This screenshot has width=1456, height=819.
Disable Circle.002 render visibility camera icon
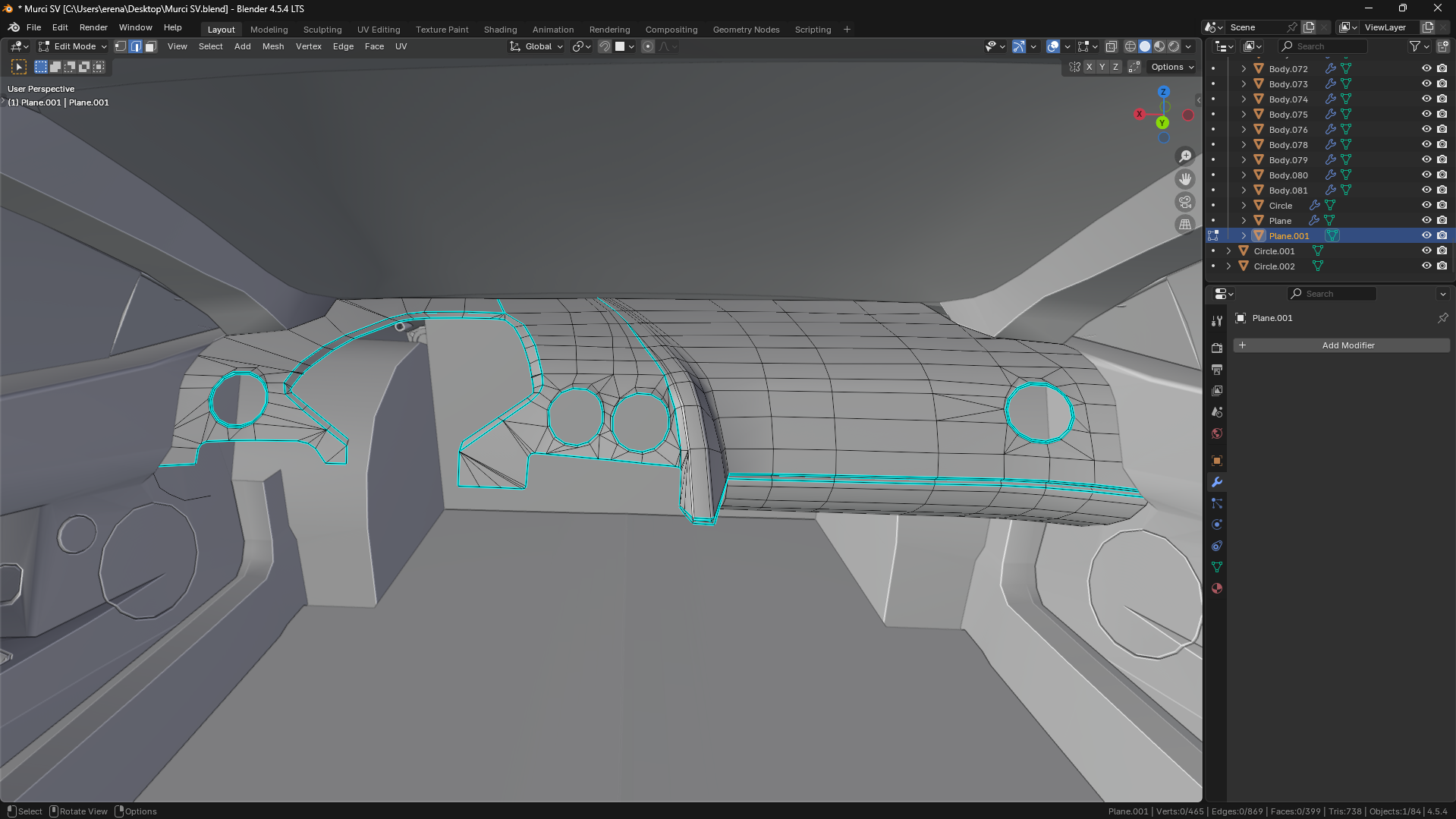point(1442,266)
